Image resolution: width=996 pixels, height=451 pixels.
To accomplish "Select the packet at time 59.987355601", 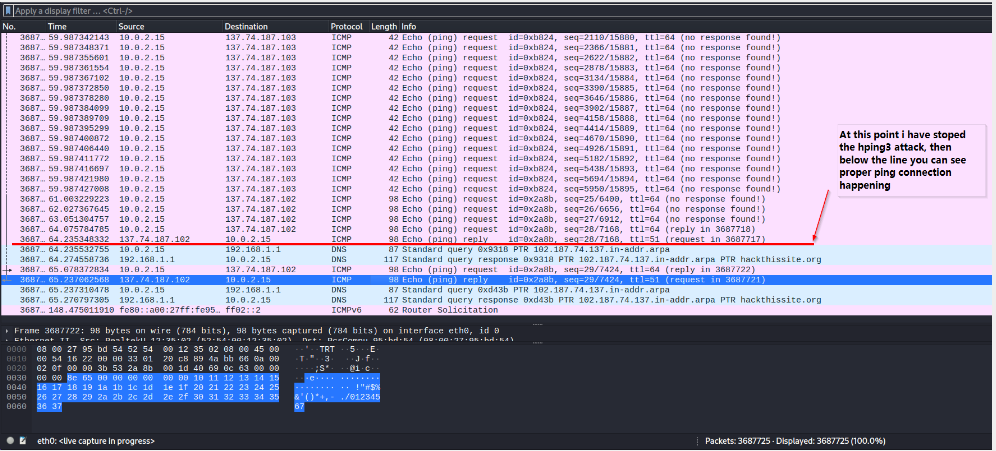I will click(497, 58).
